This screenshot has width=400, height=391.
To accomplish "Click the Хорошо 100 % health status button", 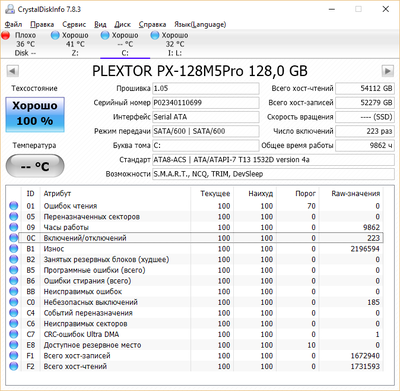I will (35, 115).
